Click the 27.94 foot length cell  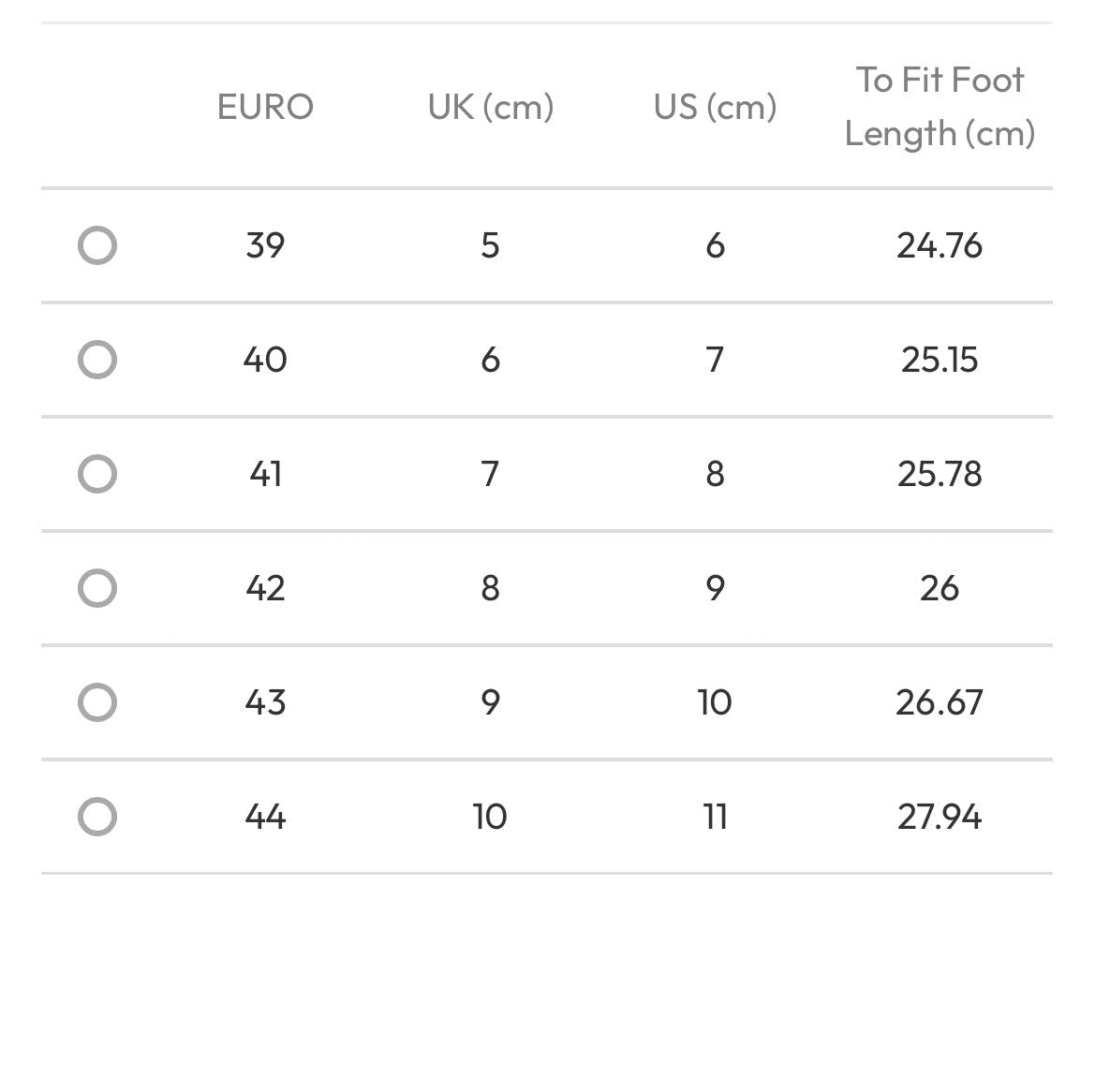(x=940, y=817)
